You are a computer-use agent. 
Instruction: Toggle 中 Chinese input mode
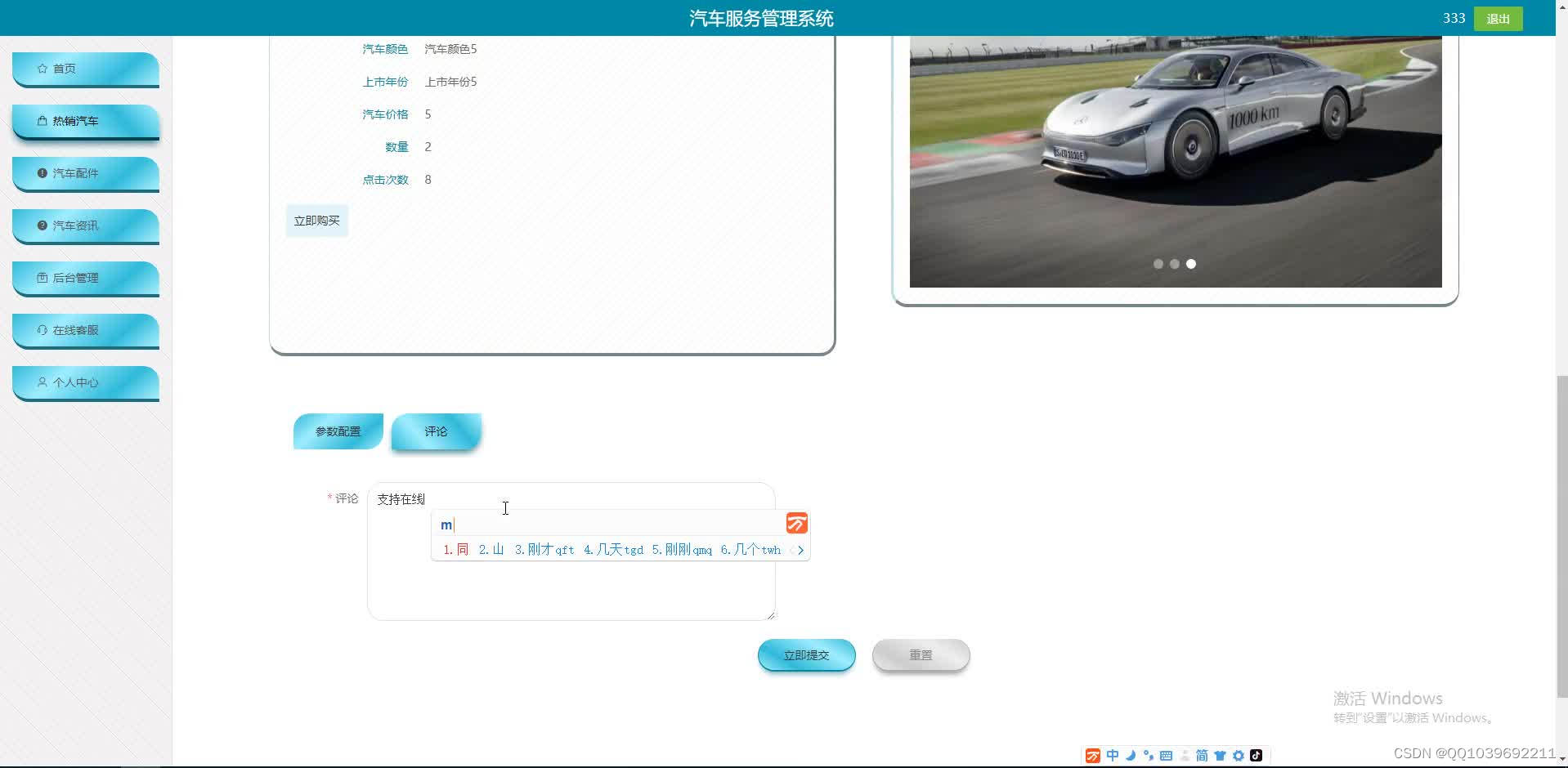tap(1113, 756)
